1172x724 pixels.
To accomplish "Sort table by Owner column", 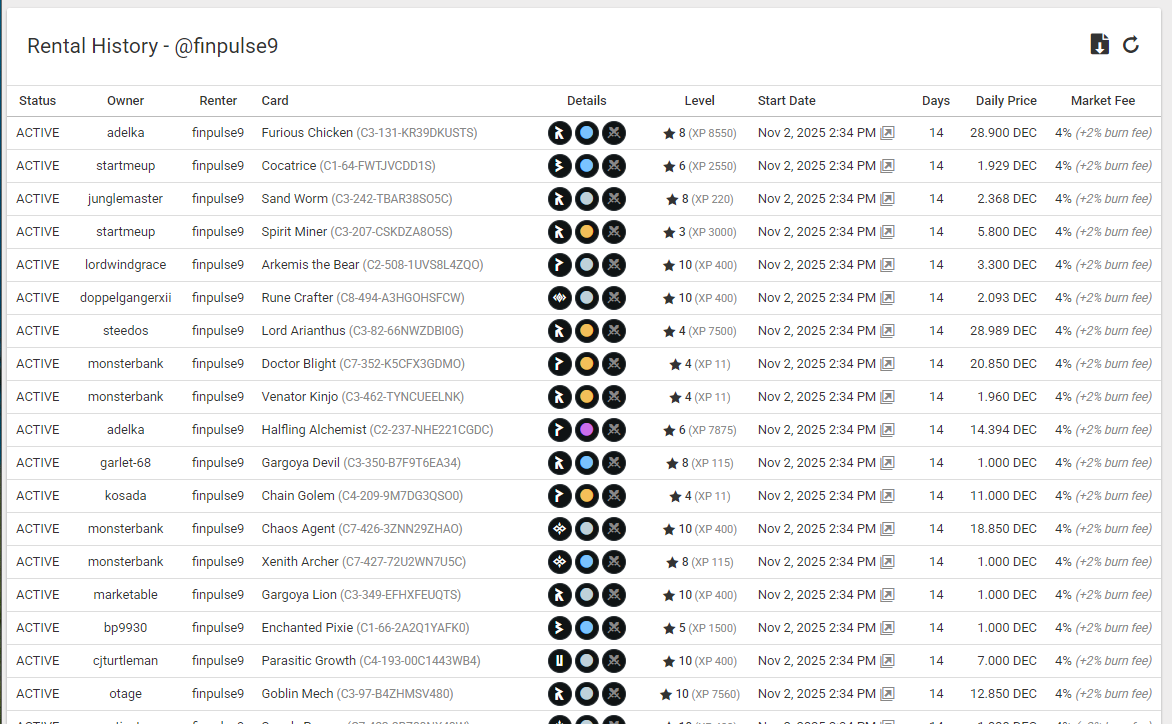I will (126, 101).
